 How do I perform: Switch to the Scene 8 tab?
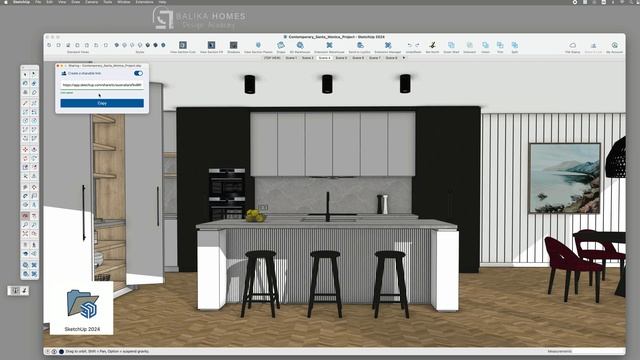391,58
